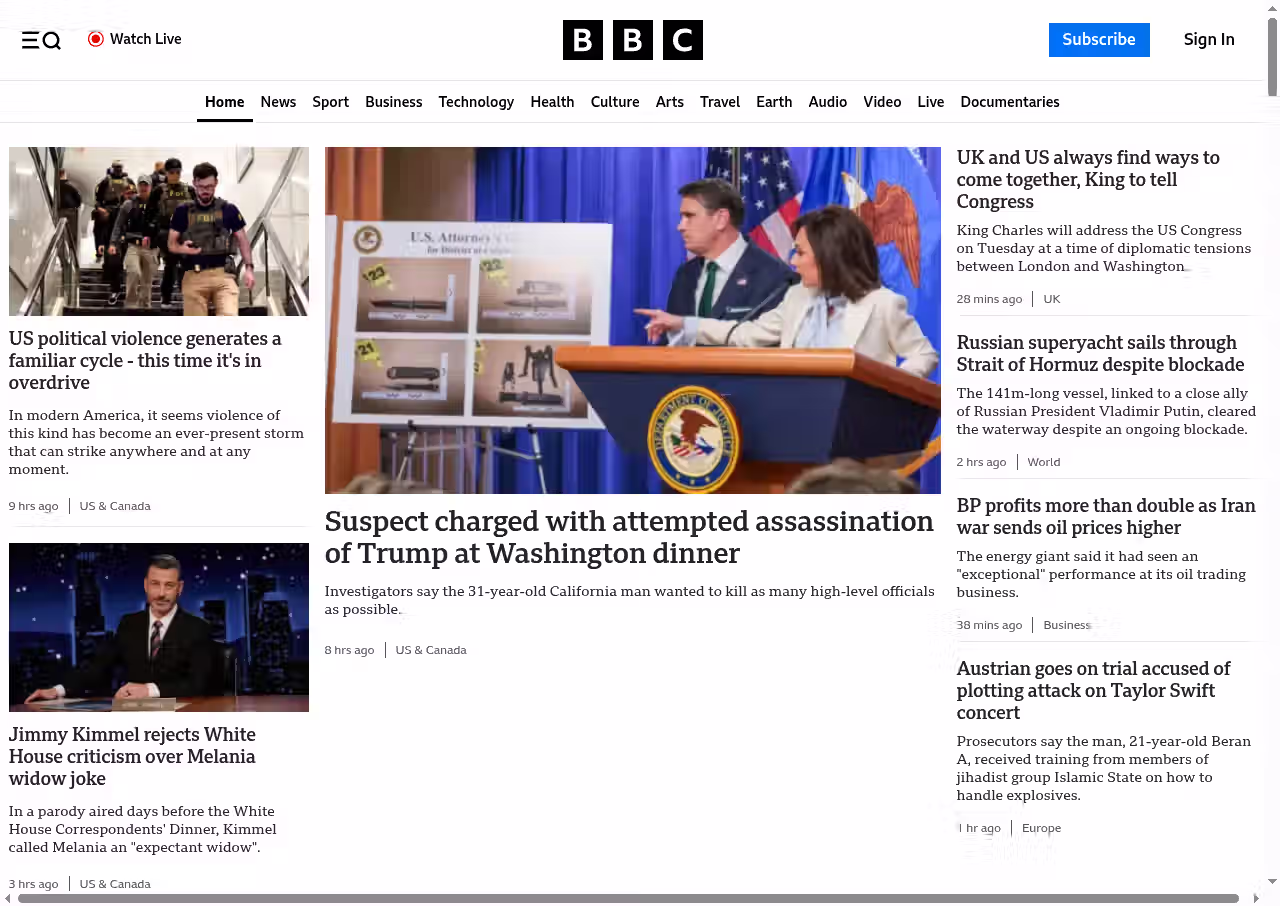The image size is (1280, 906).
Task: Click the BBC logo
Action: [x=632, y=40]
